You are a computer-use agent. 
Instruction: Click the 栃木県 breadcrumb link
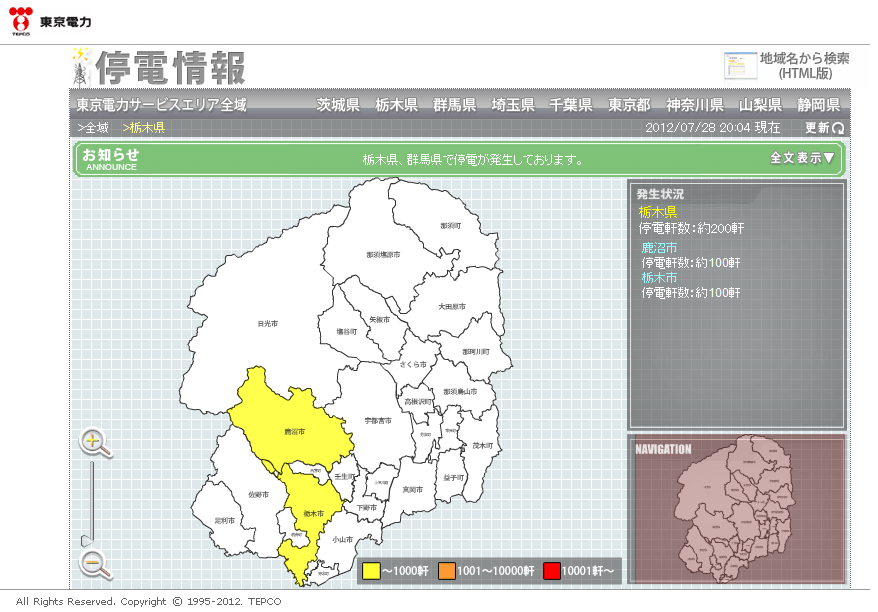pyautogui.click(x=144, y=128)
